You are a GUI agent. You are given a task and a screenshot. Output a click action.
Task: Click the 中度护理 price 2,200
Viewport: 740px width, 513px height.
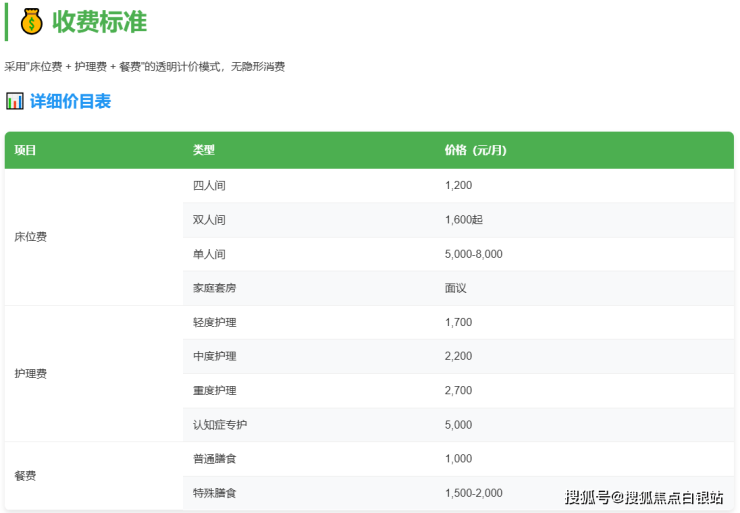coord(458,356)
